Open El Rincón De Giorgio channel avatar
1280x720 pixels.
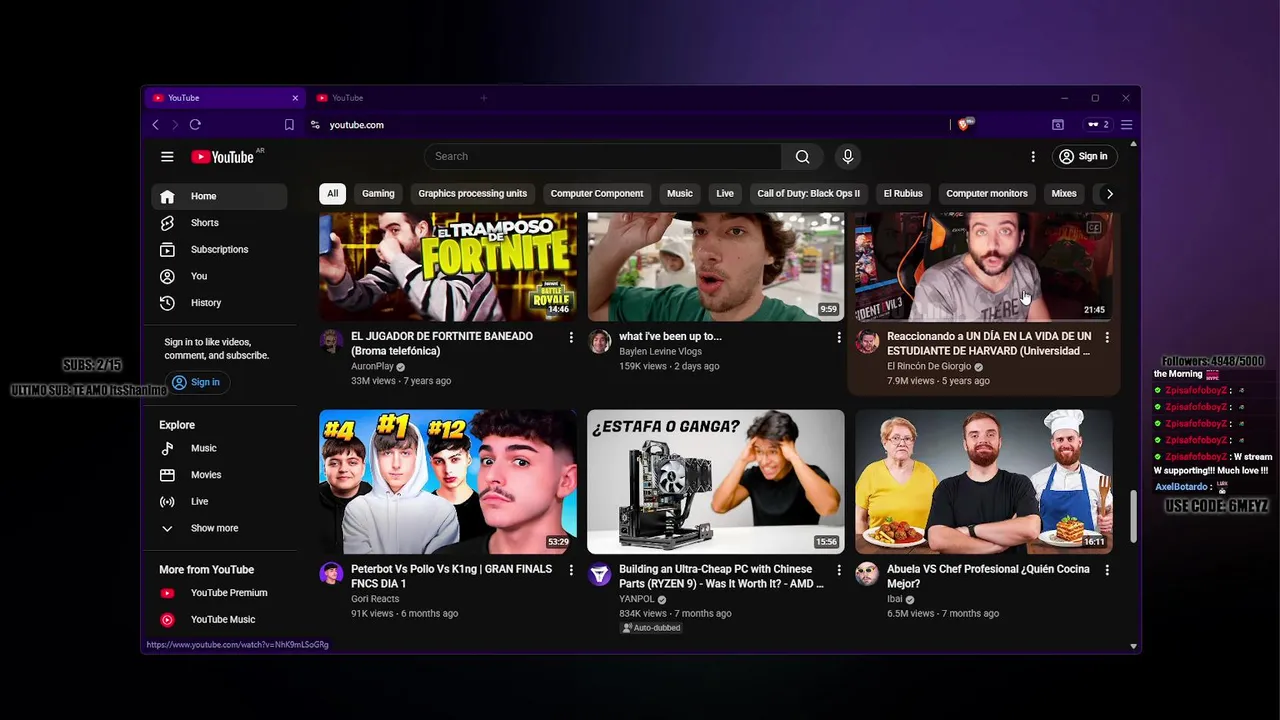click(867, 342)
